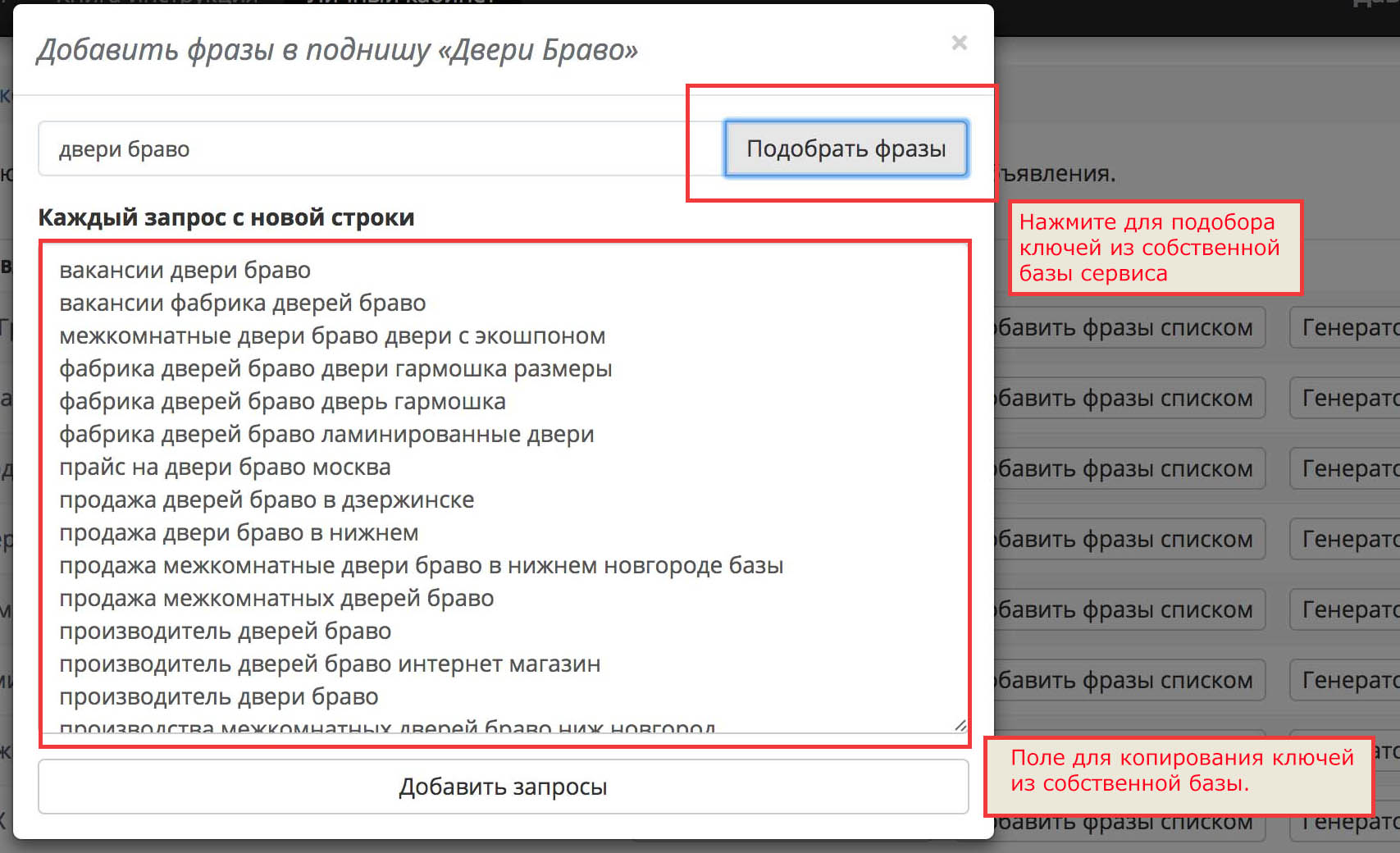Select the line вакансии фабрика дверей браво

(x=243, y=303)
